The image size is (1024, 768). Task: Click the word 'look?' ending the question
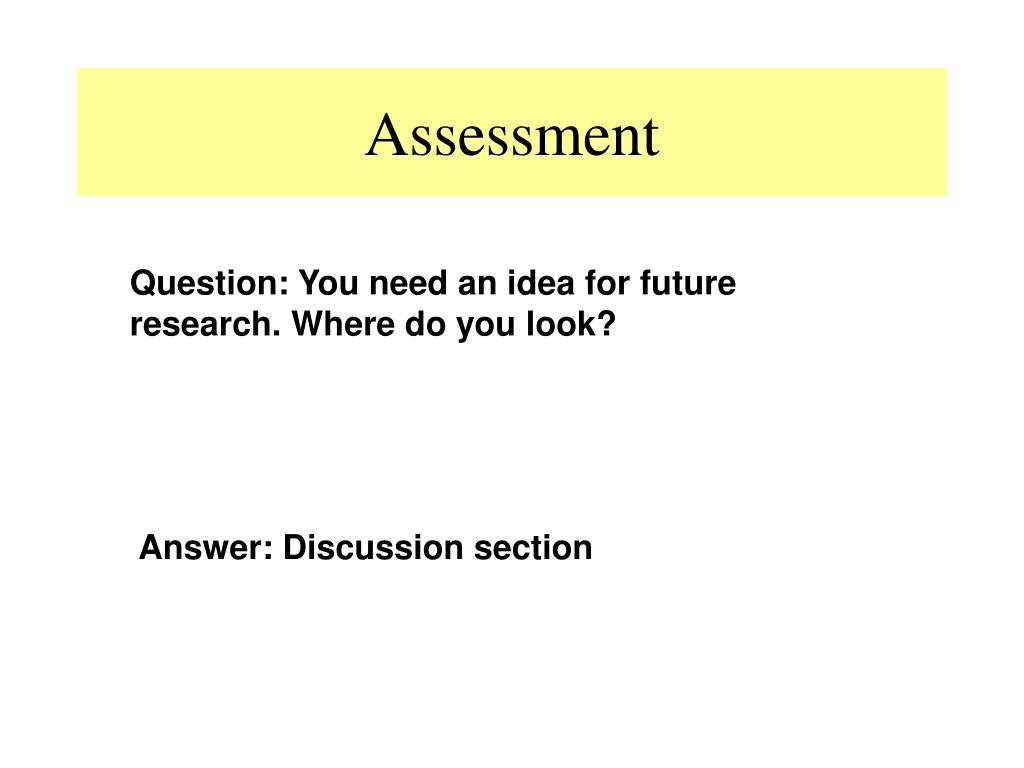pos(571,323)
